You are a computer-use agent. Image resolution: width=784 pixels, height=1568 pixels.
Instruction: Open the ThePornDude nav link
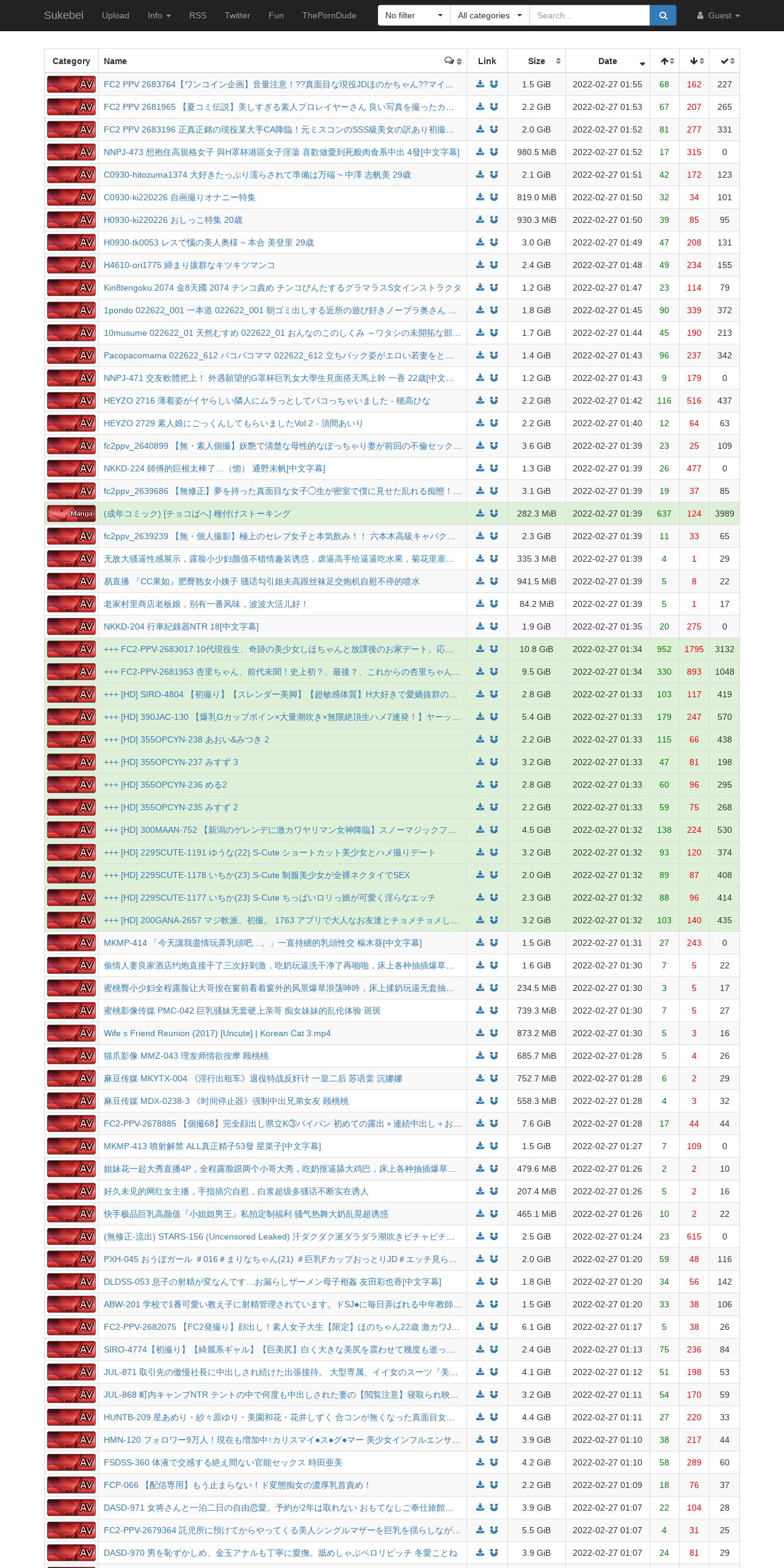(x=329, y=15)
